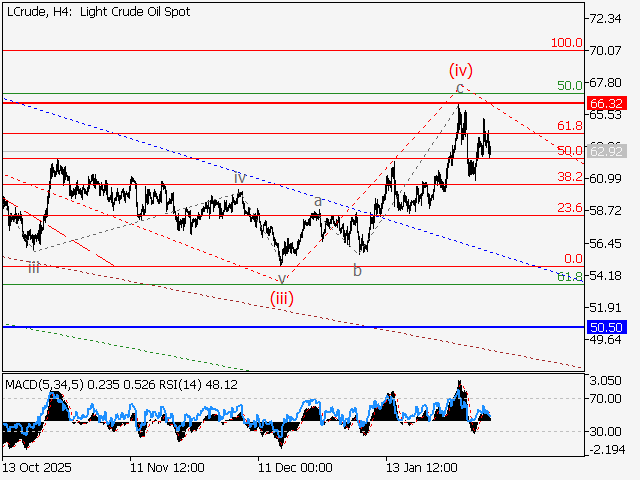
Task: Select the wave label 'a' on the chart
Action: pos(318,201)
